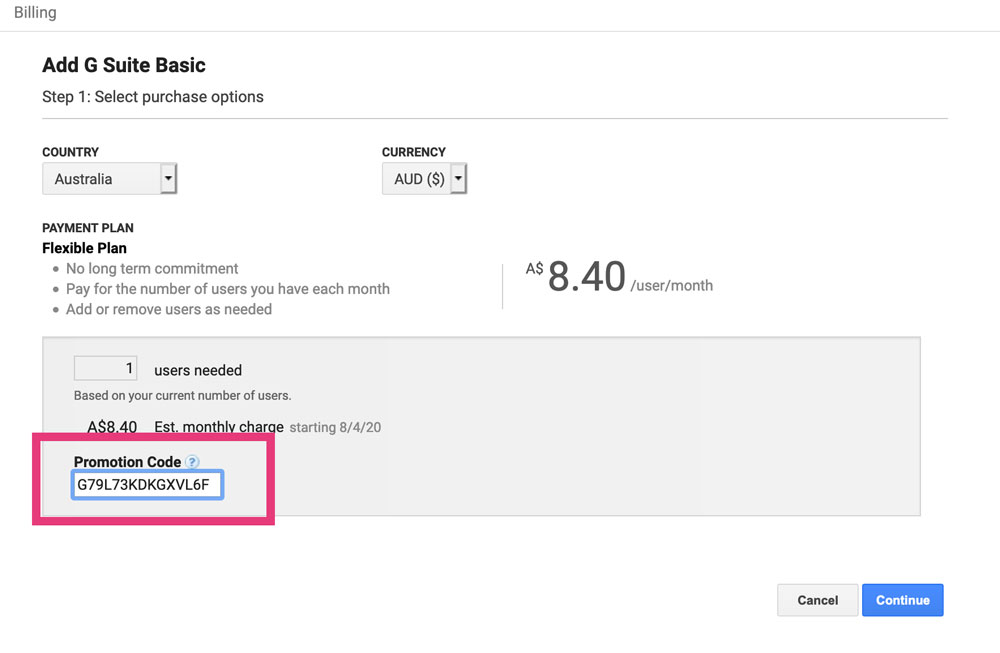Click the Promotion Code label

pyautogui.click(x=127, y=462)
